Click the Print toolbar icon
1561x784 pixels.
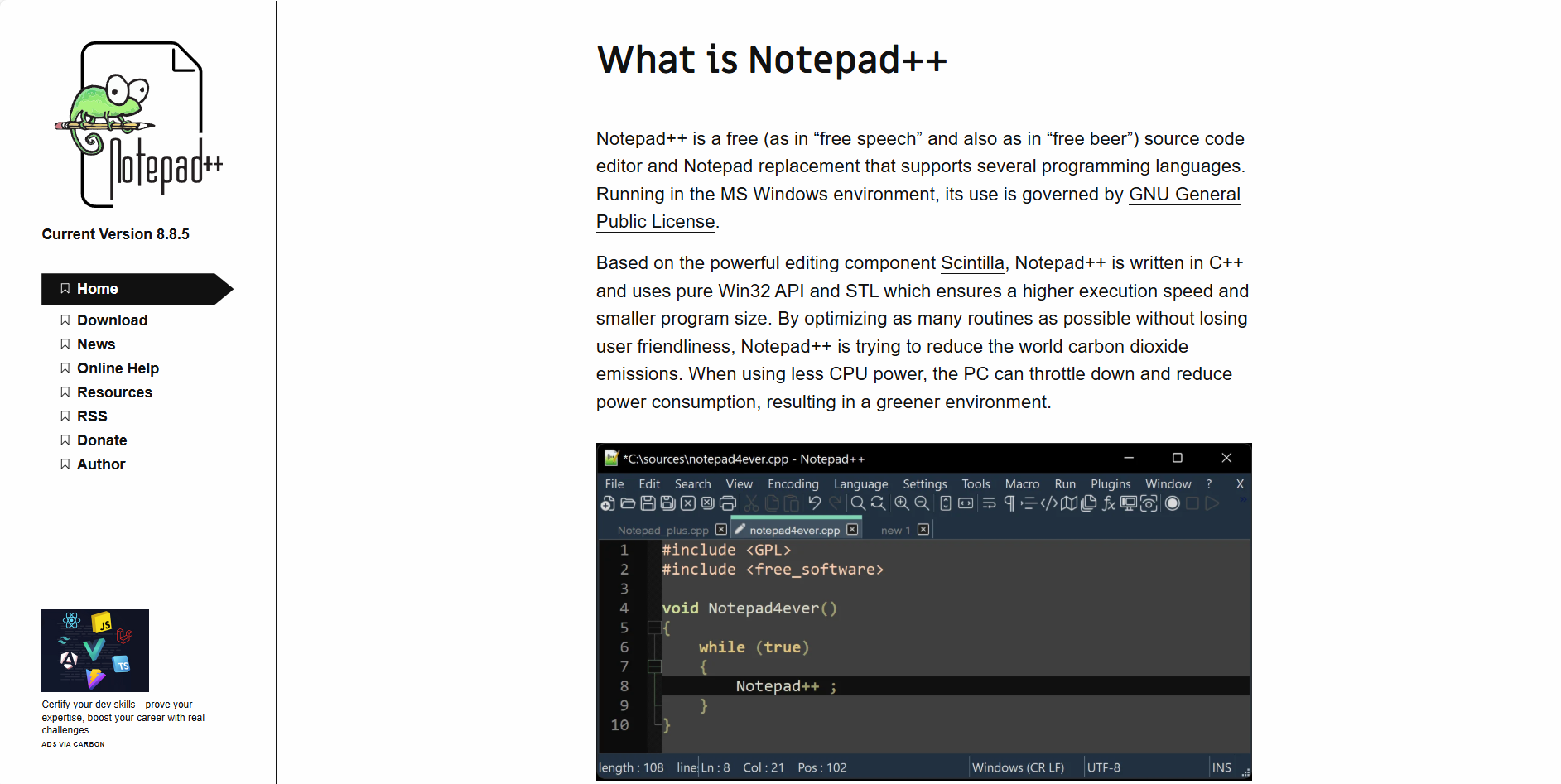point(728,503)
